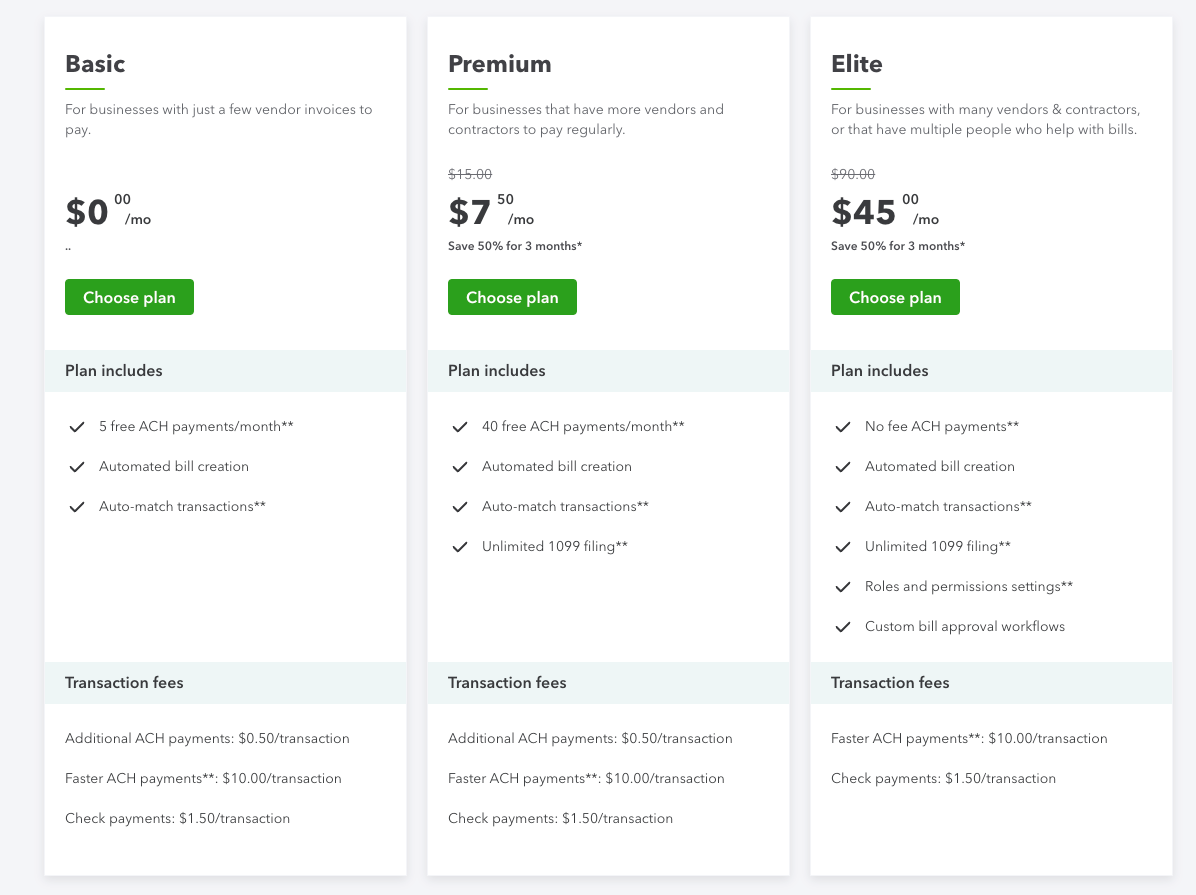Click Premium's Automated bill creation checkmark
This screenshot has width=1196, height=895.
460,467
